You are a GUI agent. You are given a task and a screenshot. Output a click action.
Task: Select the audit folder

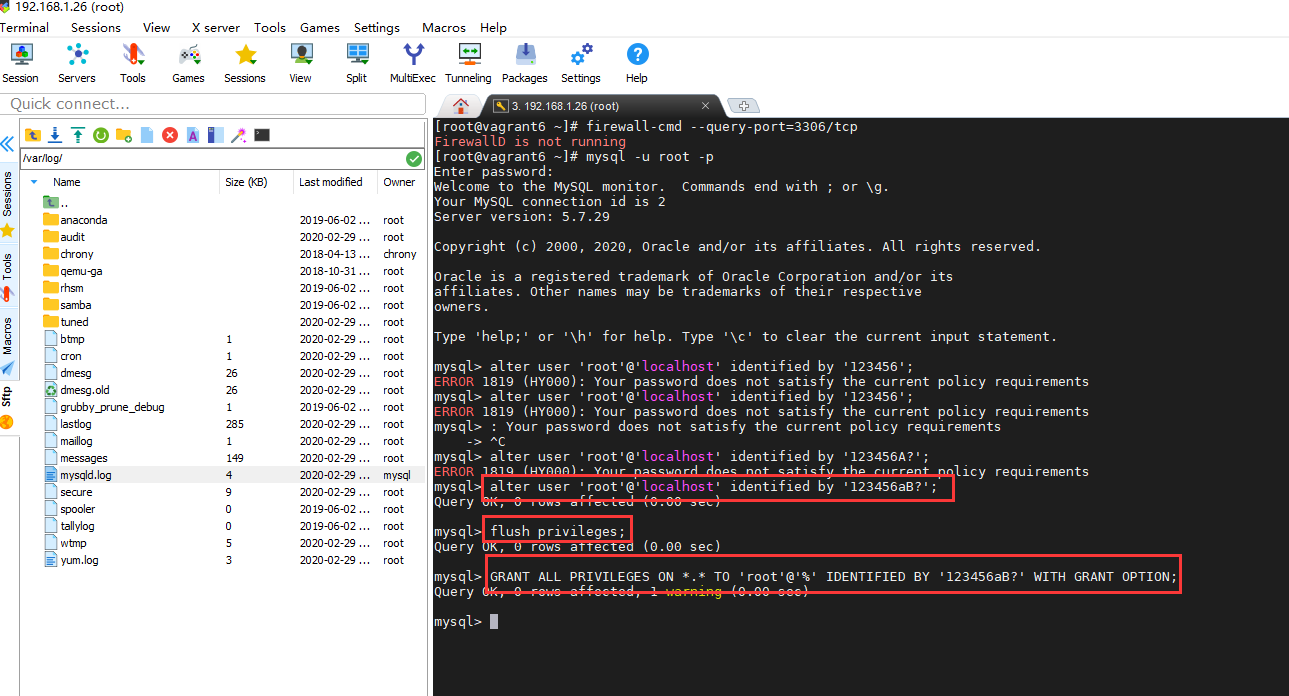pyautogui.click(x=224, y=237)
